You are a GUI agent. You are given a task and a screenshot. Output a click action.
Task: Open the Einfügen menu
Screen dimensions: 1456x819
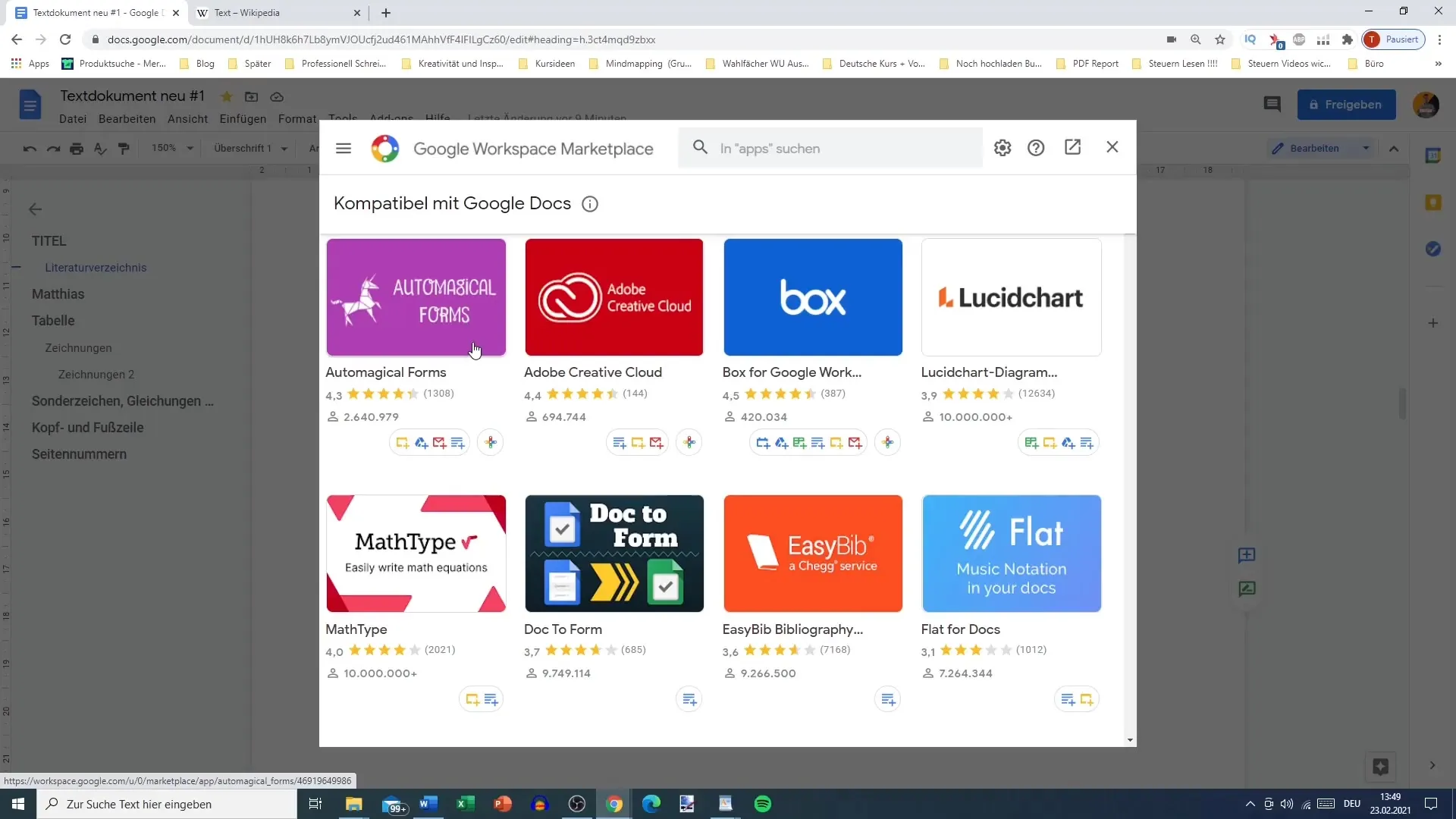click(x=243, y=119)
